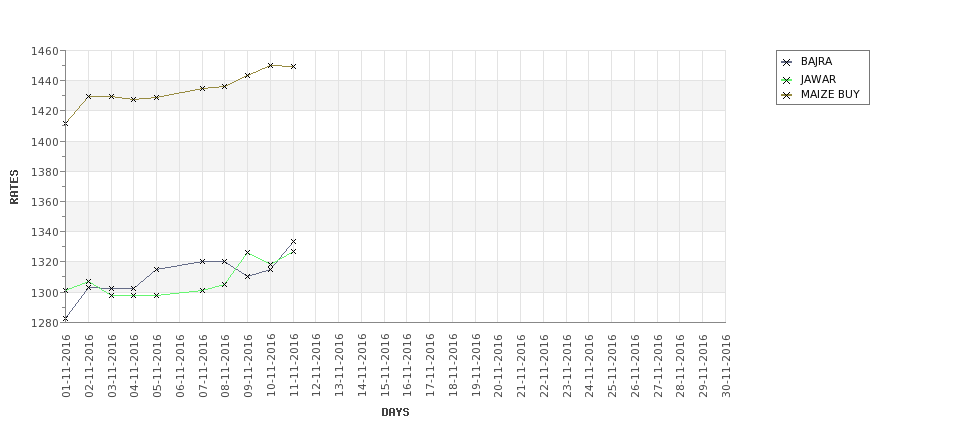Click the 1400 y-axis tick label
This screenshot has width=975, height=429.
pyautogui.click(x=45, y=142)
